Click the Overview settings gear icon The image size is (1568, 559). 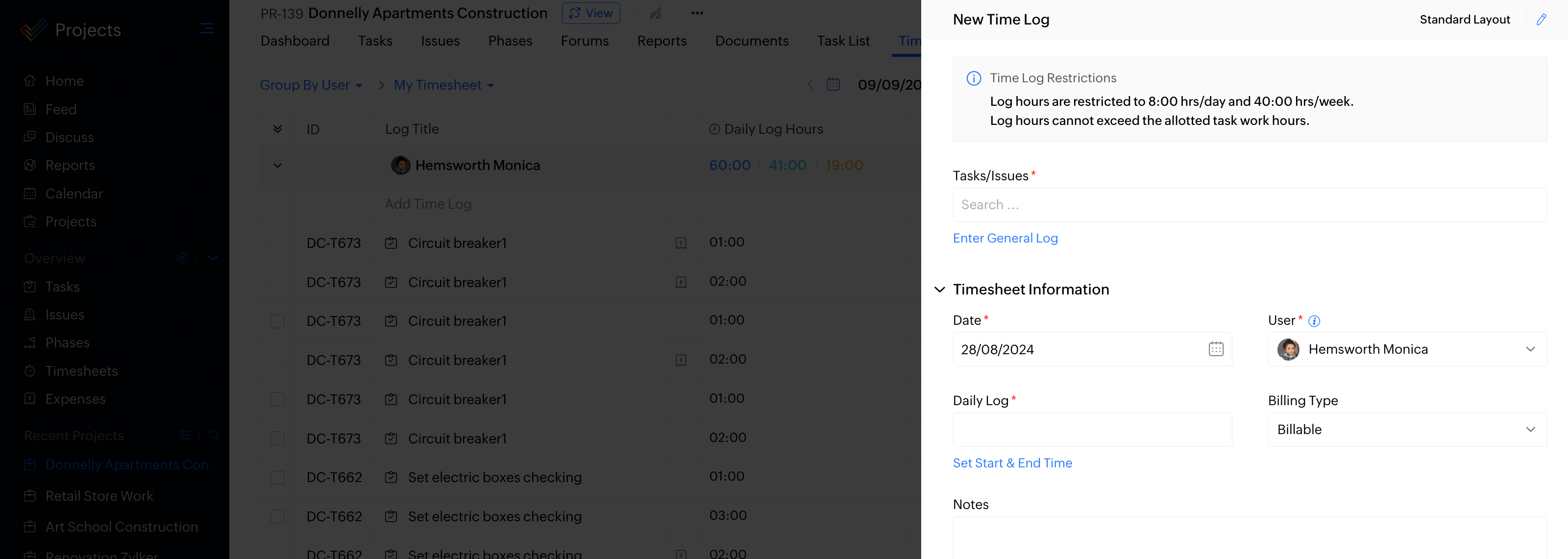point(182,258)
